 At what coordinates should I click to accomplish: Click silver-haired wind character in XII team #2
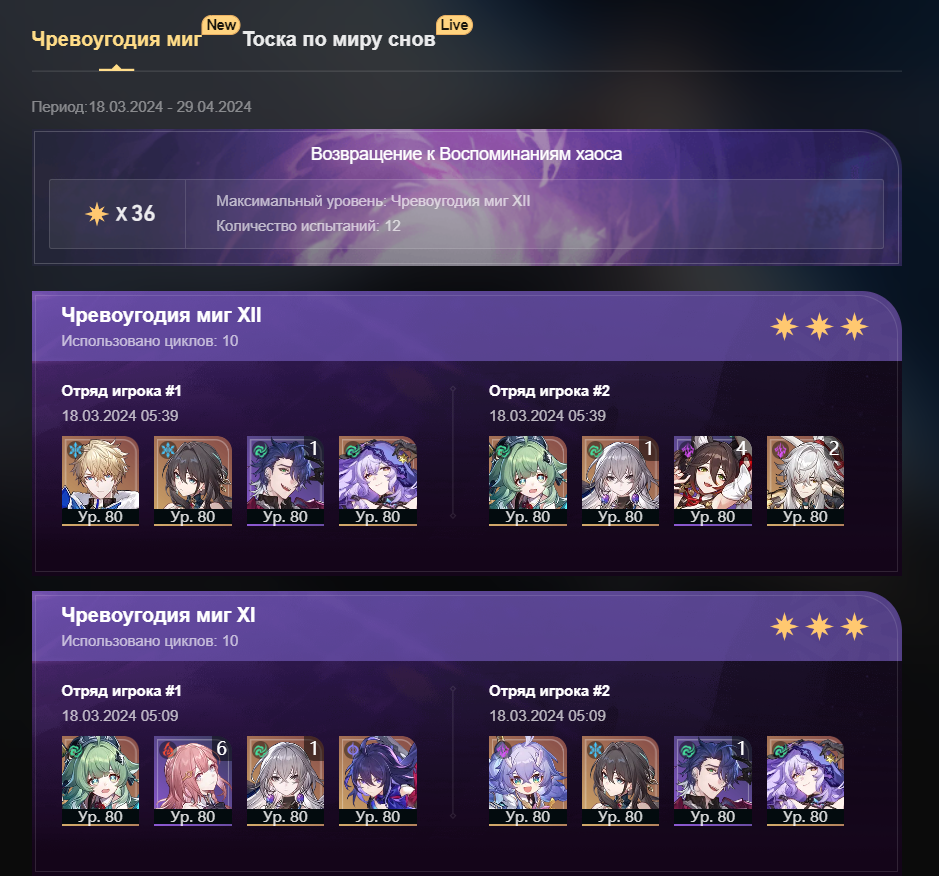point(620,481)
